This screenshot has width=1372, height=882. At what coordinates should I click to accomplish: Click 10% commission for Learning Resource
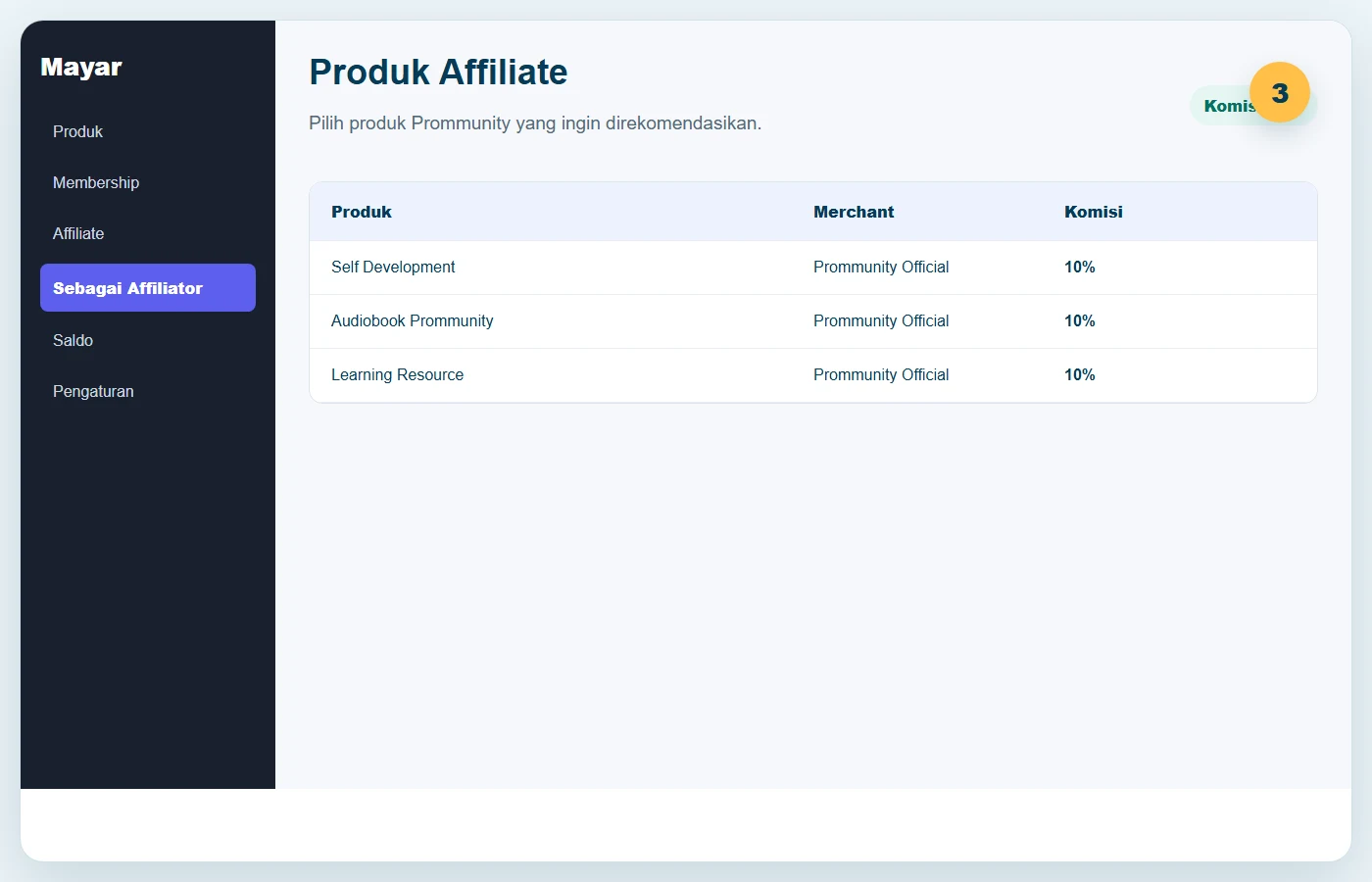1080,374
